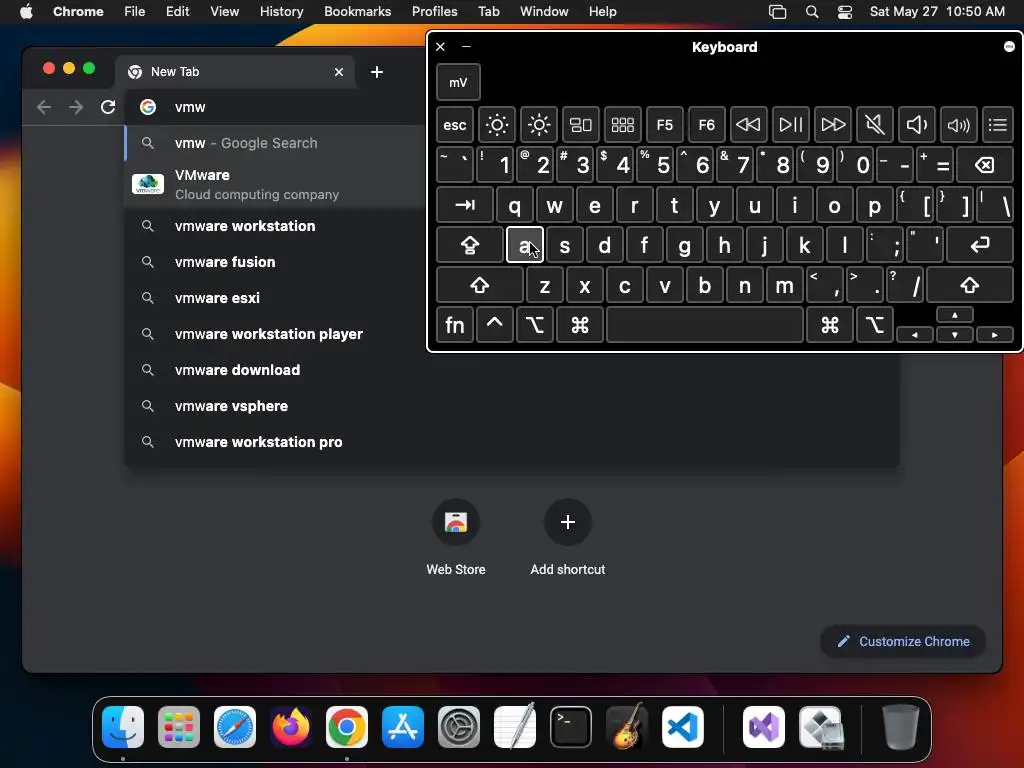
Task: Click the list icon key at function row end
Action: tap(998, 125)
